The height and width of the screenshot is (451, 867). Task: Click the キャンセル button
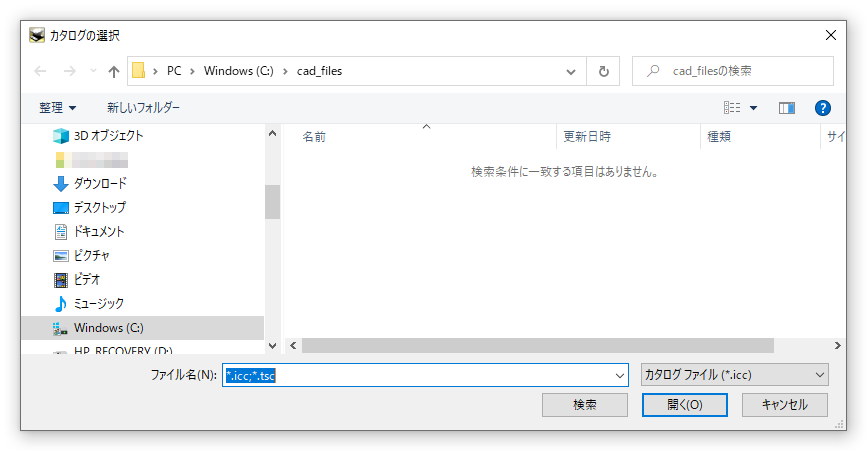[785, 405]
